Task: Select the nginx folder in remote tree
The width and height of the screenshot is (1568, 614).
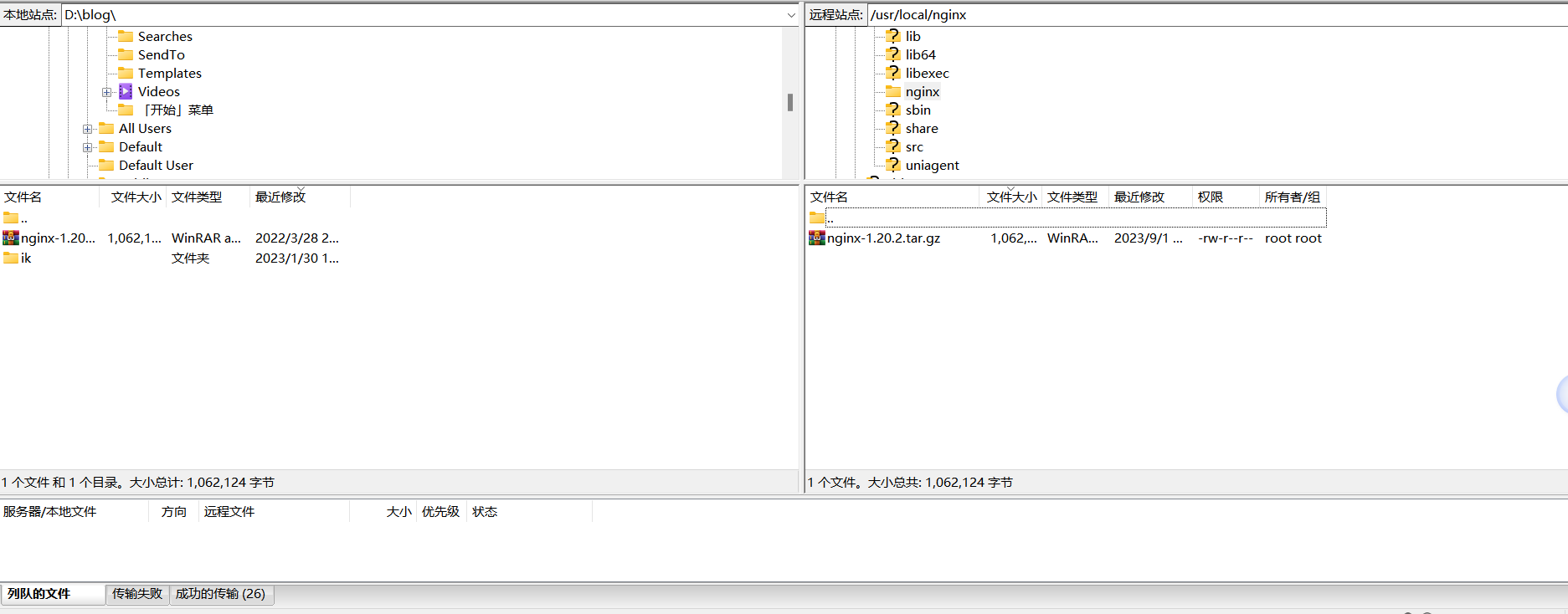Action: (922, 92)
